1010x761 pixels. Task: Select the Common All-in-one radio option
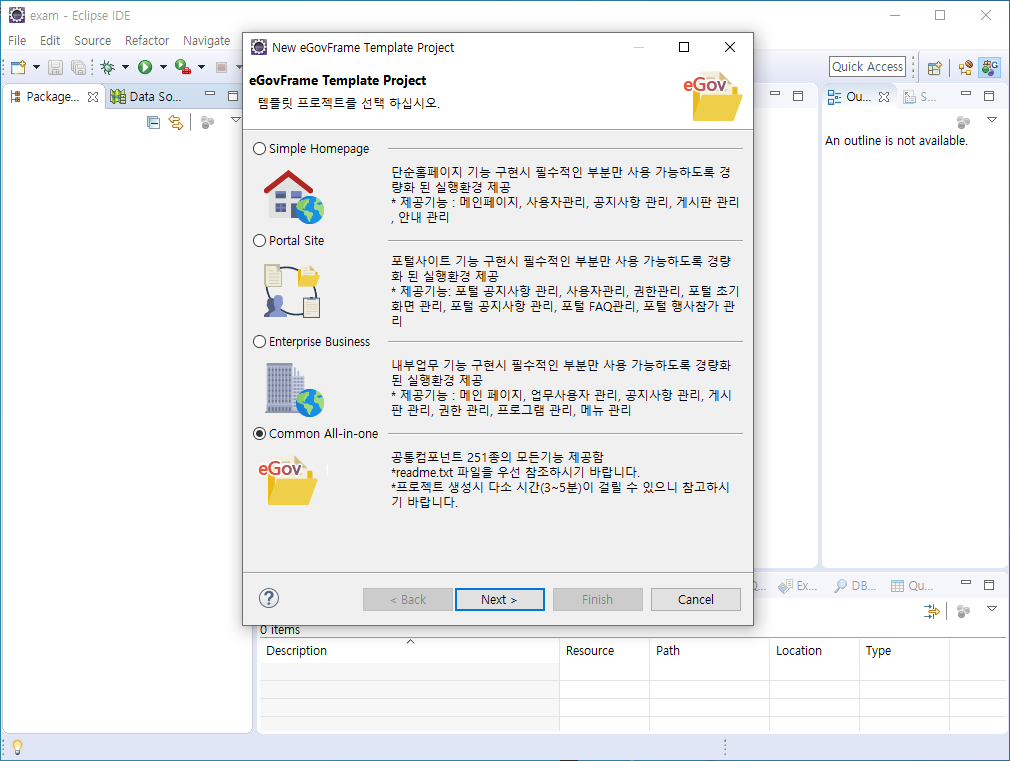pos(316,434)
